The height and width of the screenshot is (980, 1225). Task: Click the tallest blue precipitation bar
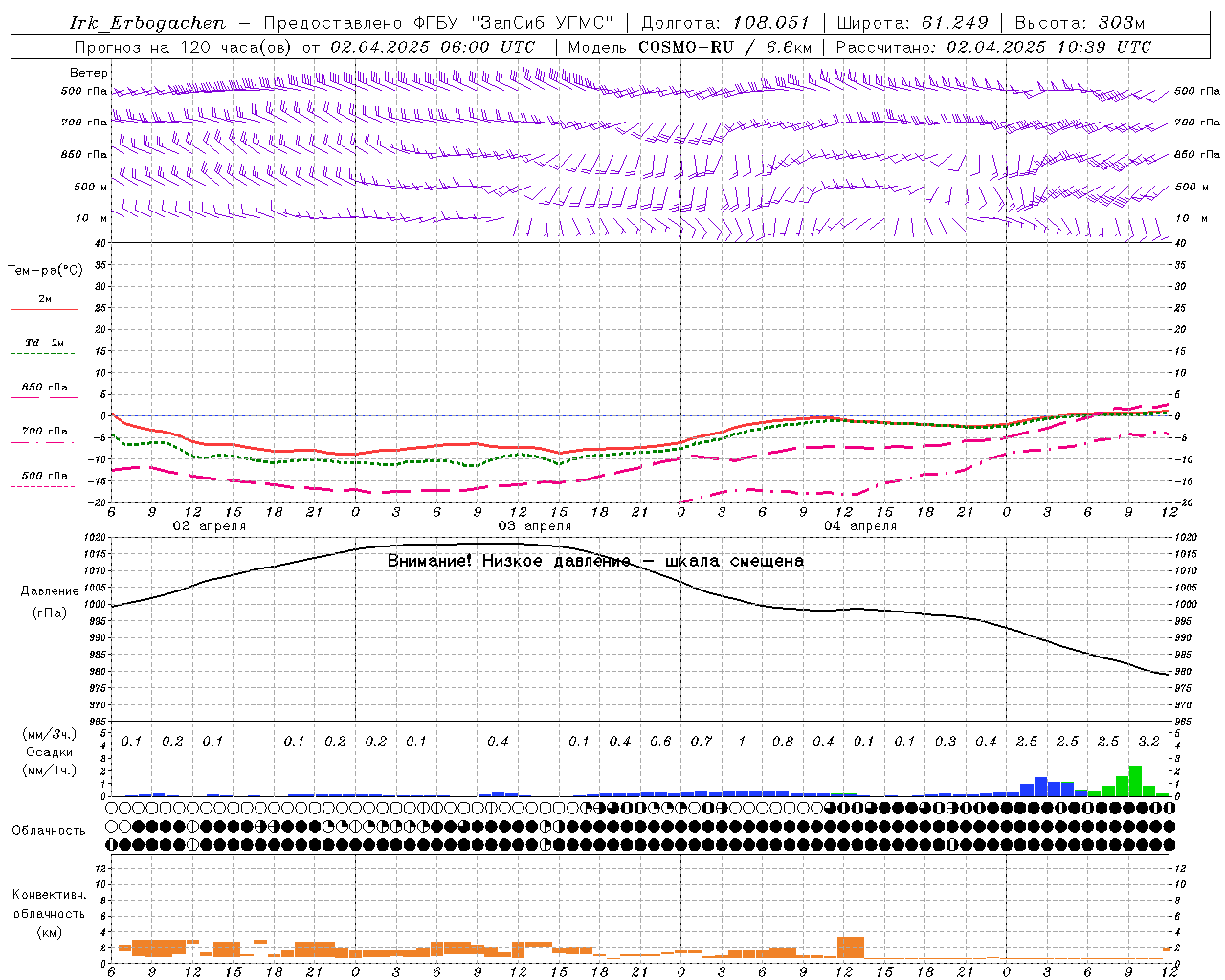coord(1040,787)
